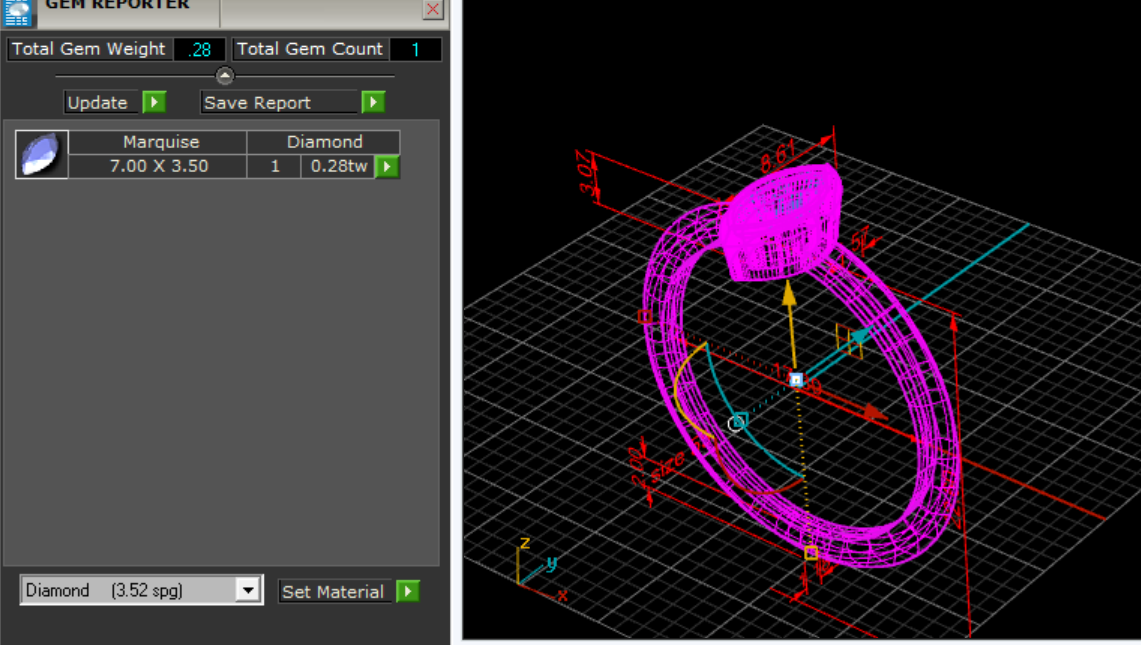Select the Marquise gem thumbnail

(41, 154)
